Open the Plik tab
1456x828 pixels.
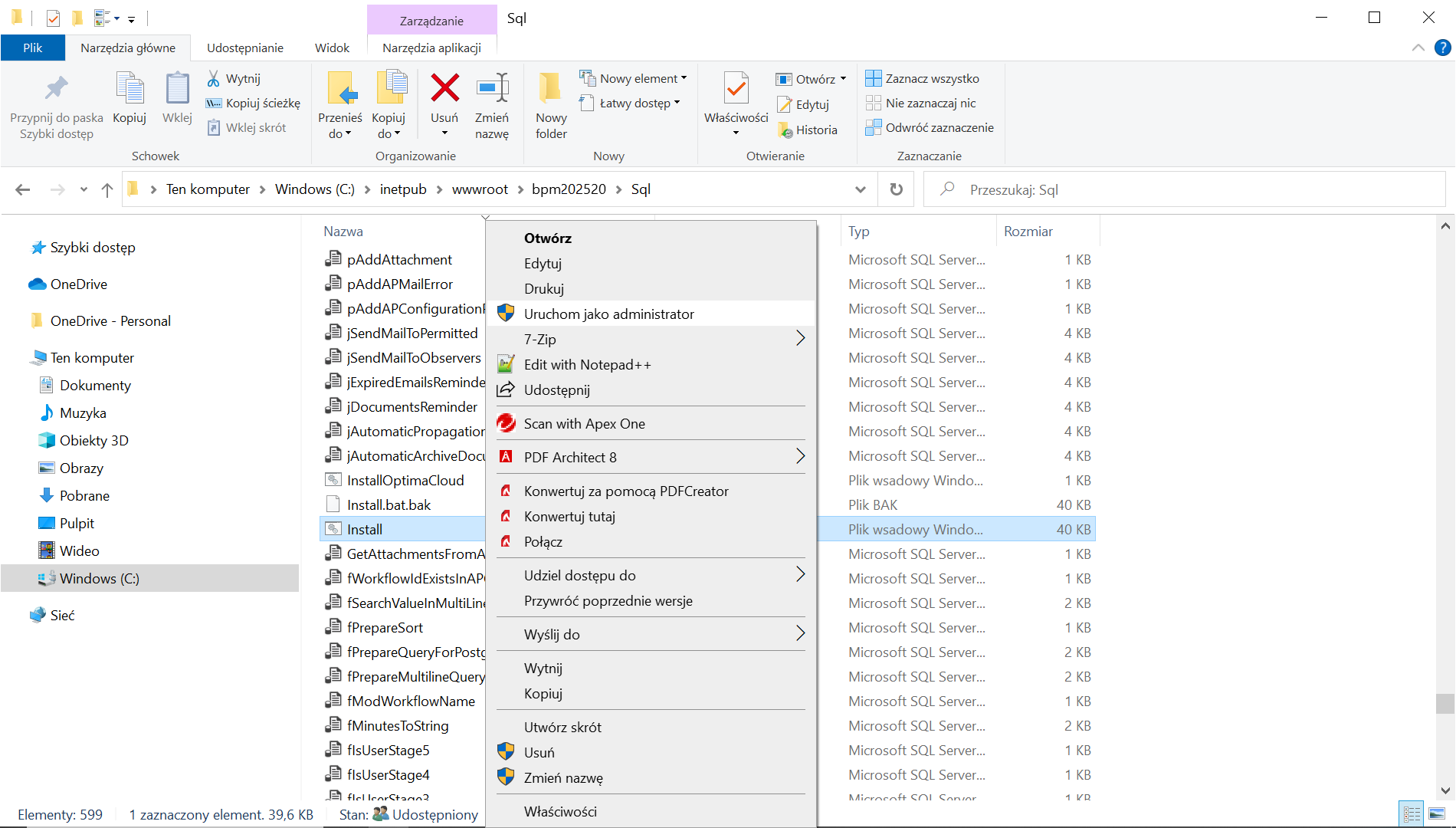pyautogui.click(x=32, y=48)
